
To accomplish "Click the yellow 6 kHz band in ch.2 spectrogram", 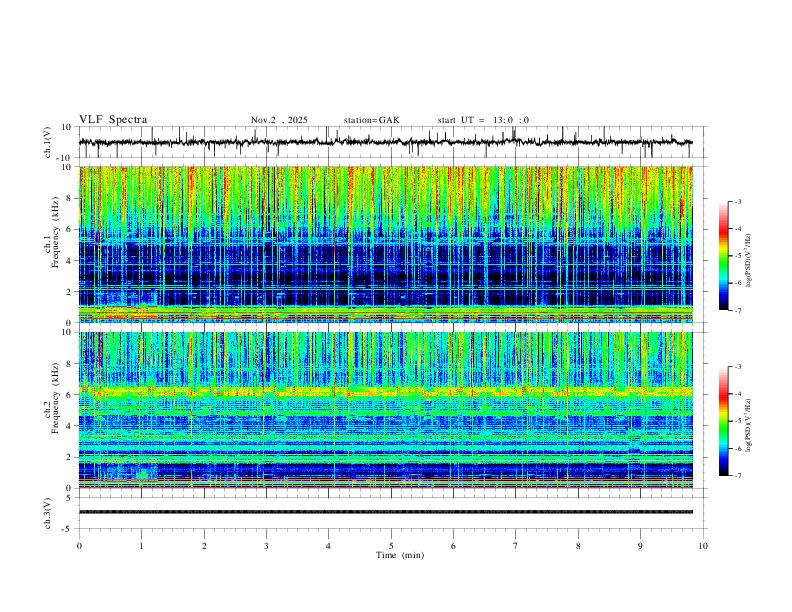I will [385, 391].
